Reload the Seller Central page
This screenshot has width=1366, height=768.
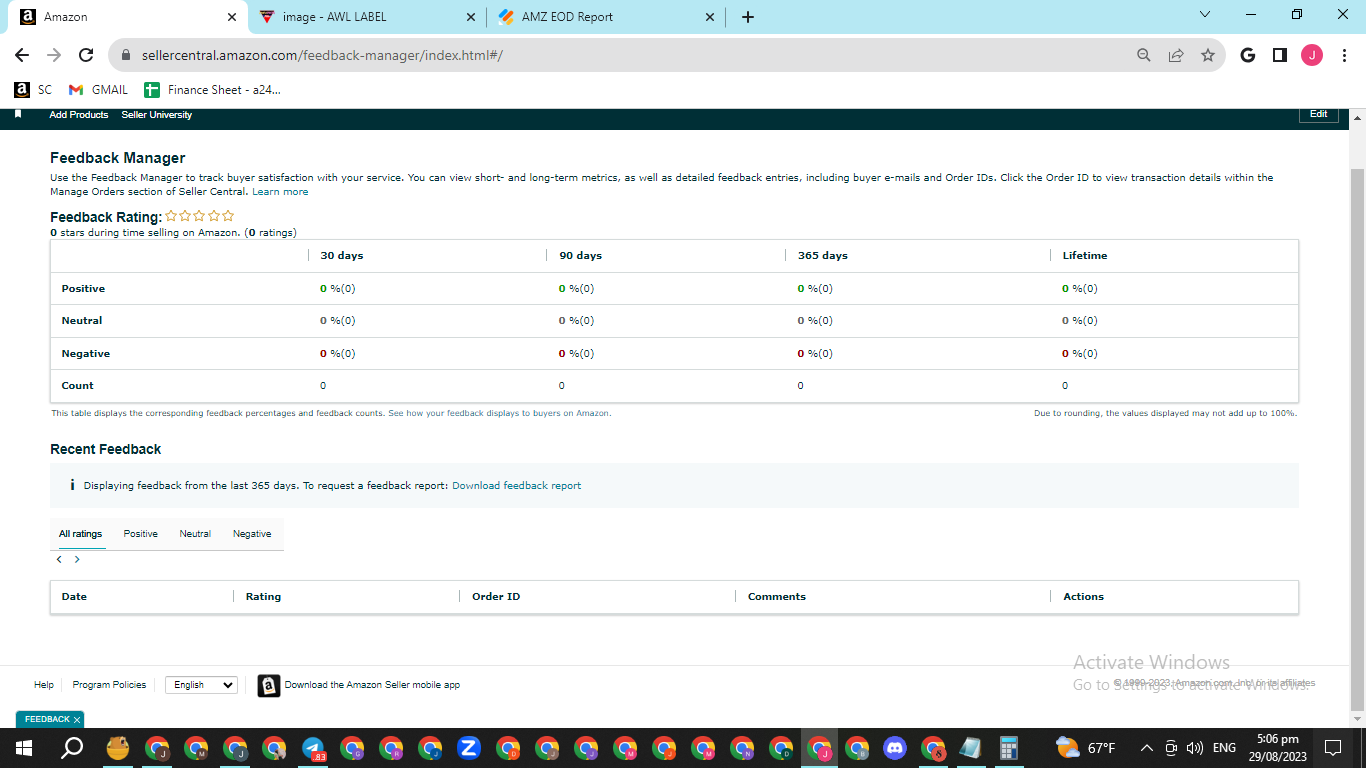[86, 56]
